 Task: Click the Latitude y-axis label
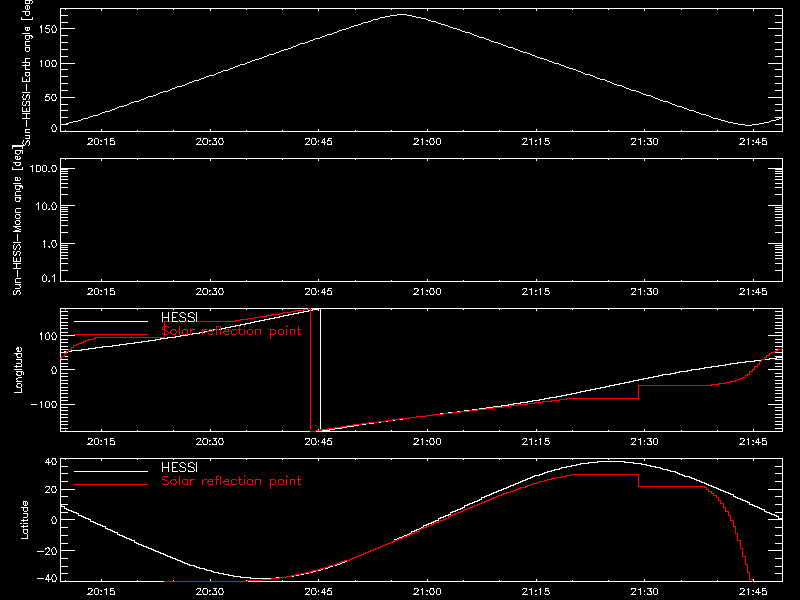click(24, 520)
